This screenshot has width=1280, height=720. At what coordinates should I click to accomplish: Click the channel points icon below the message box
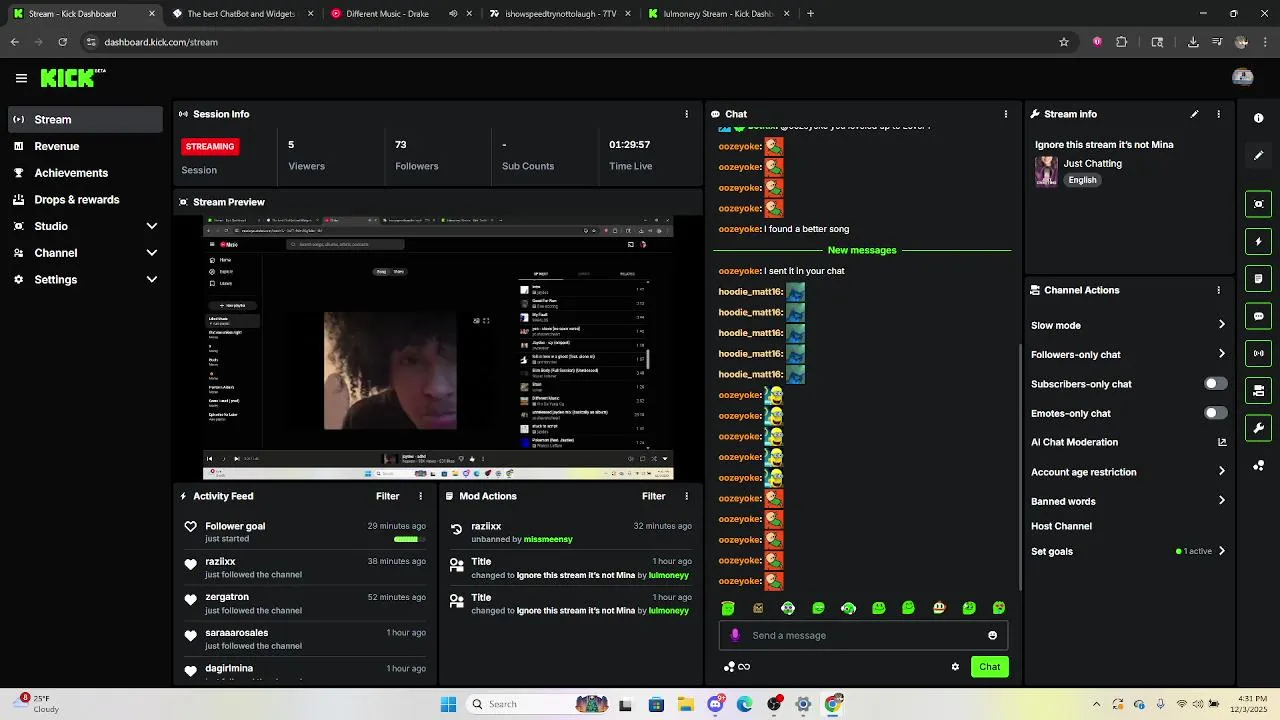click(729, 667)
